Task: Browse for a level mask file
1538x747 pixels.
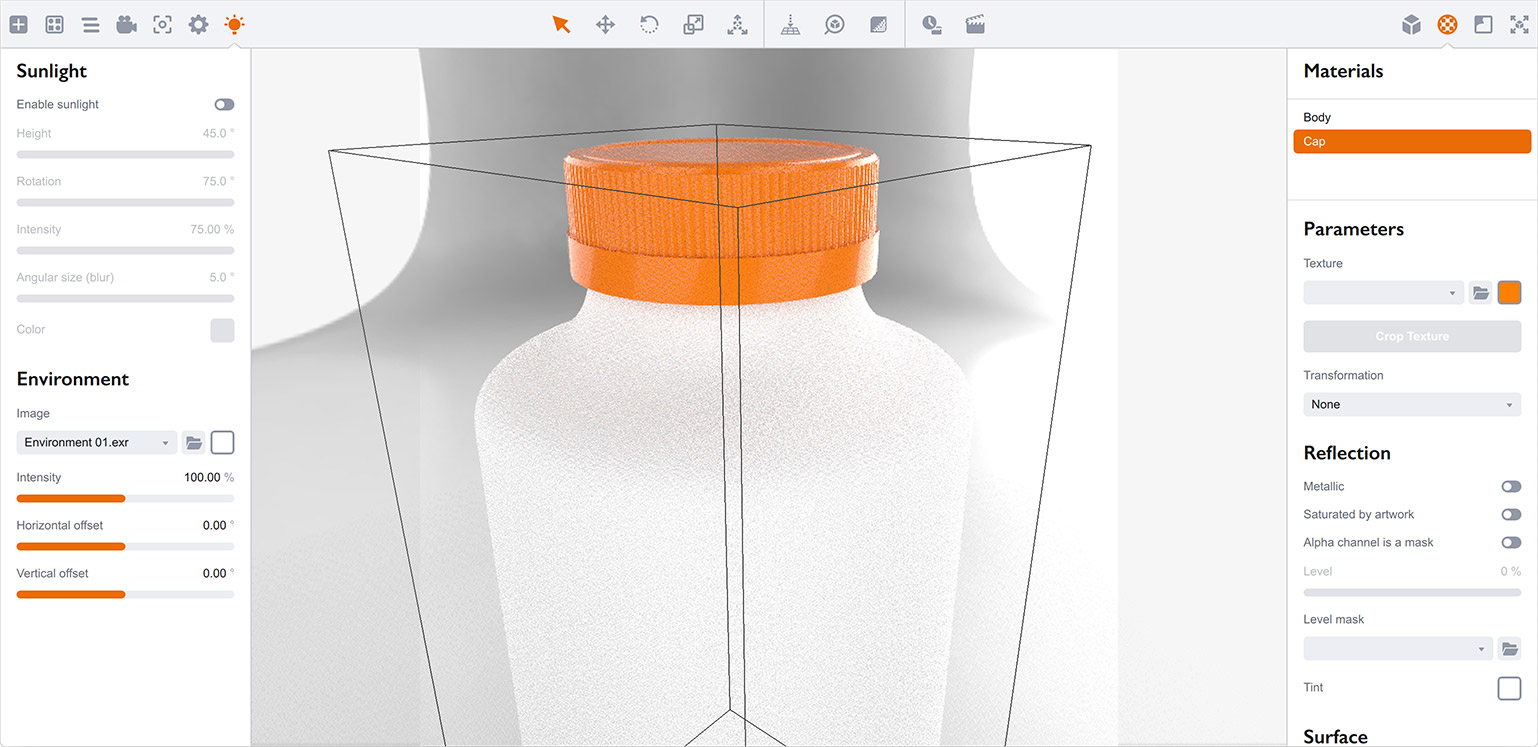Action: point(1509,649)
